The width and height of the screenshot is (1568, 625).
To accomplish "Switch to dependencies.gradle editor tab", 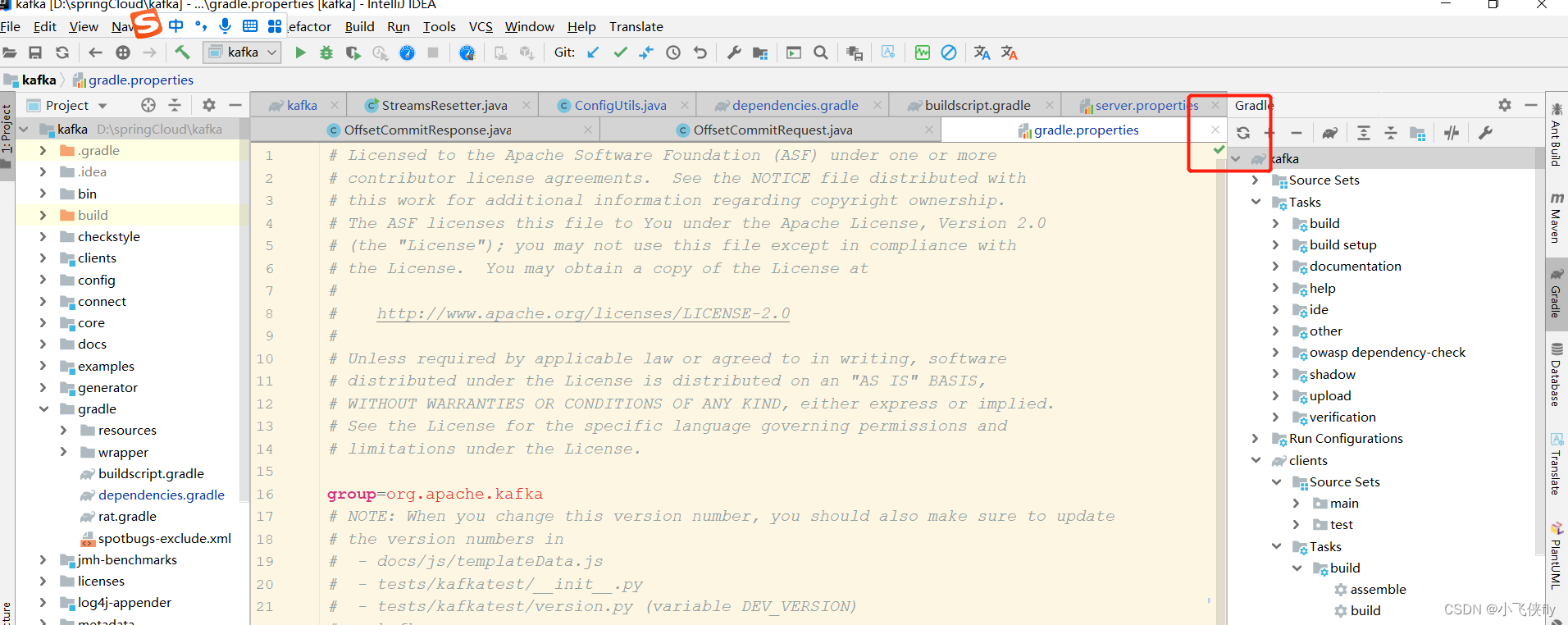I will [795, 105].
